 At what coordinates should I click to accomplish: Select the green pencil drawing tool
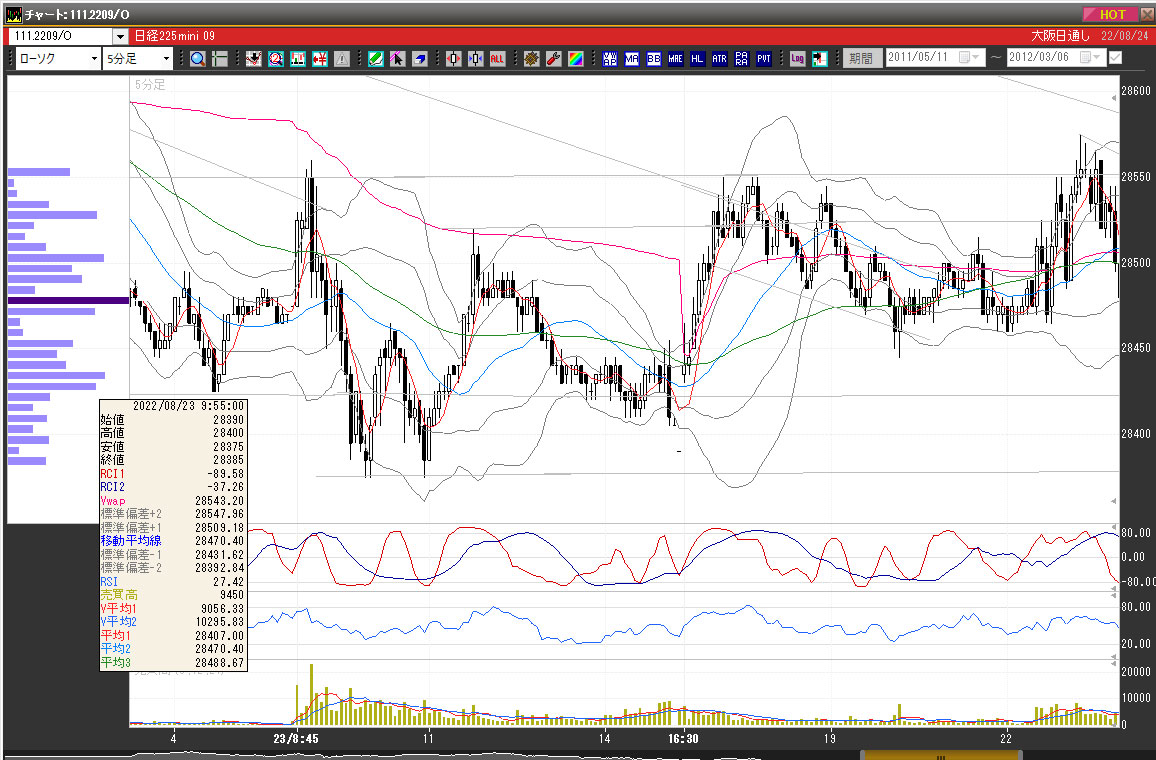tap(375, 59)
